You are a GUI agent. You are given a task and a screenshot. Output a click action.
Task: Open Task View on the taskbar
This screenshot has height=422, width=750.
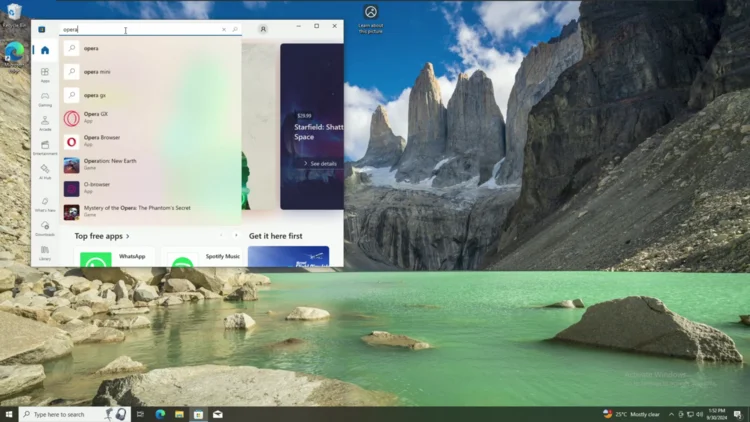(x=140, y=414)
